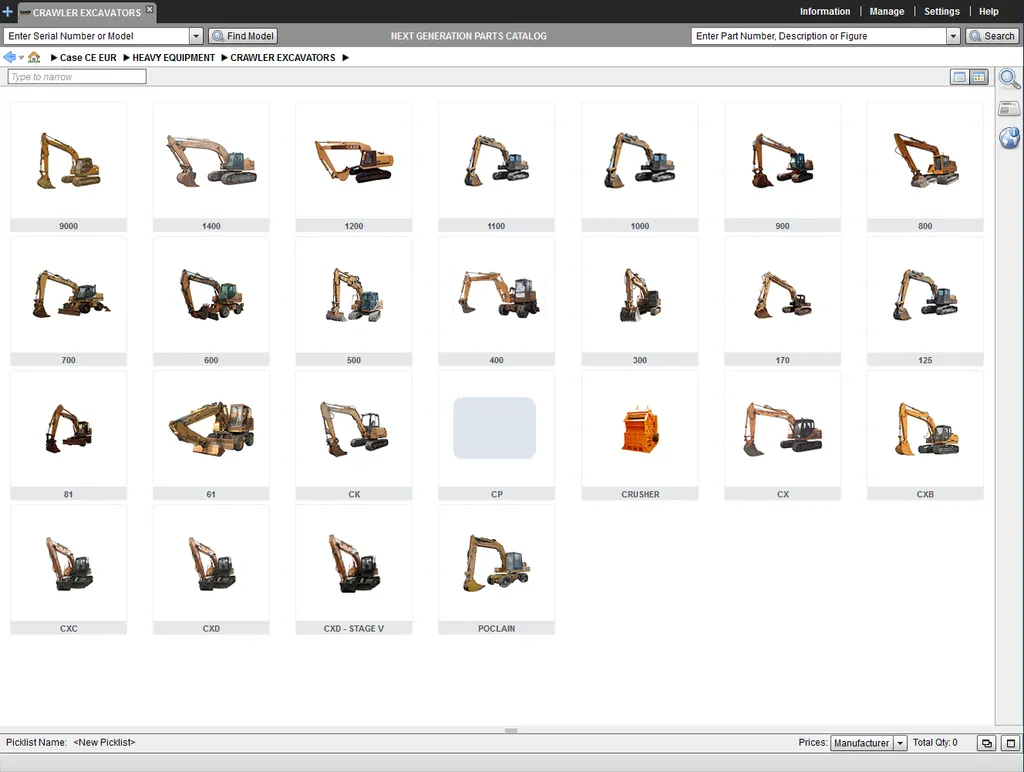This screenshot has height=772, width=1024.
Task: Click the Serial Number or Model field
Action: [x=97, y=36]
